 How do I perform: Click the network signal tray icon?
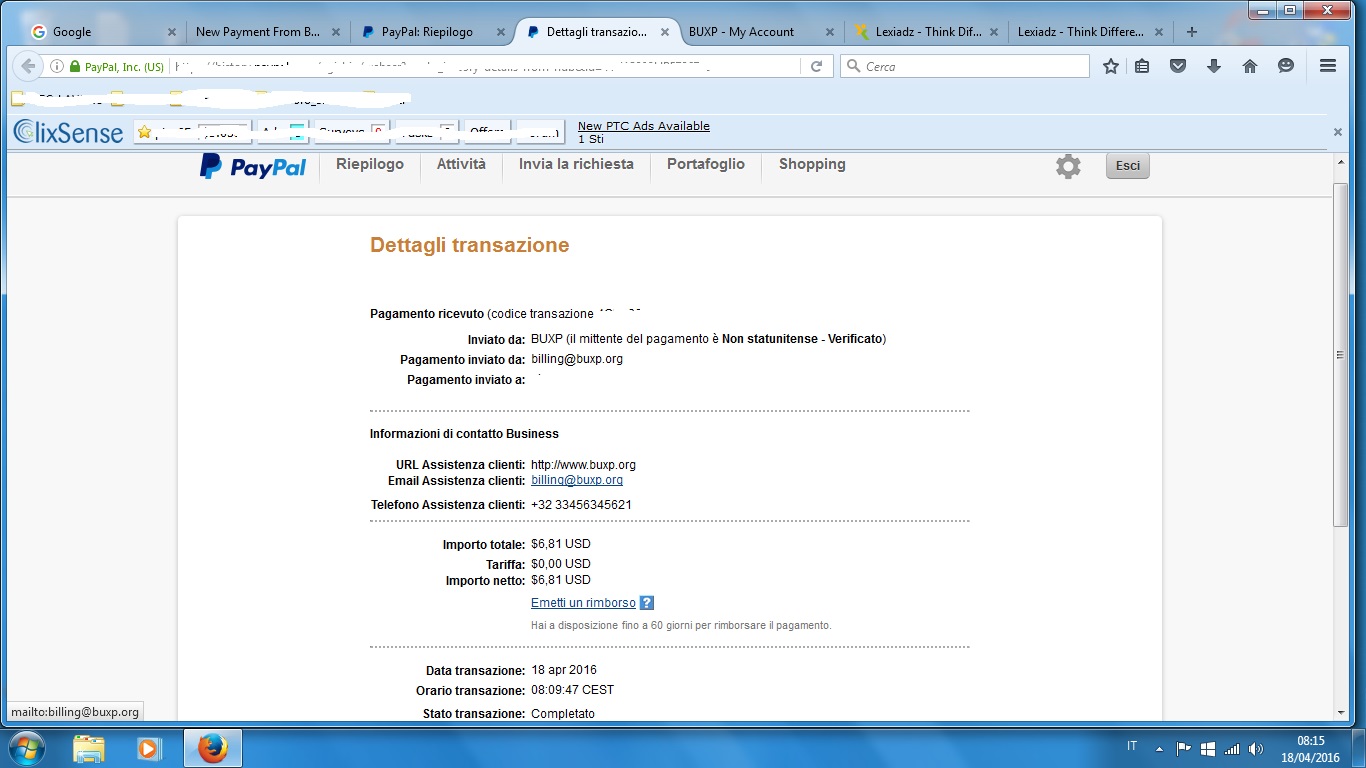click(1232, 748)
